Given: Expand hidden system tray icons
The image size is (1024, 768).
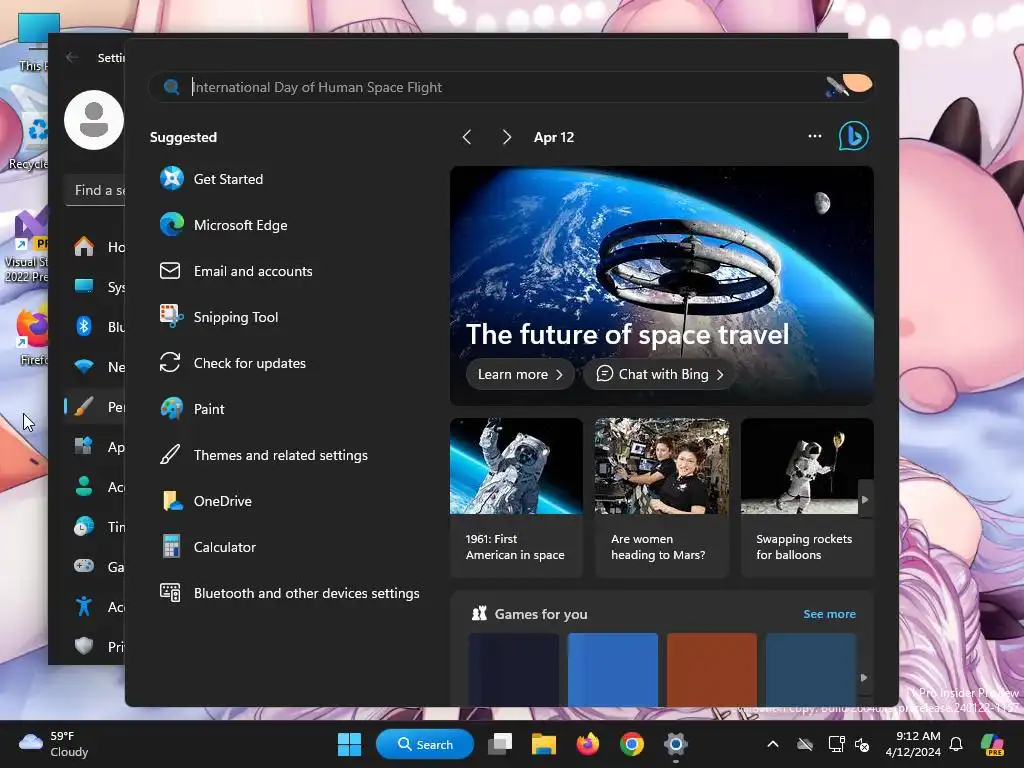Looking at the screenshot, I should coord(773,744).
